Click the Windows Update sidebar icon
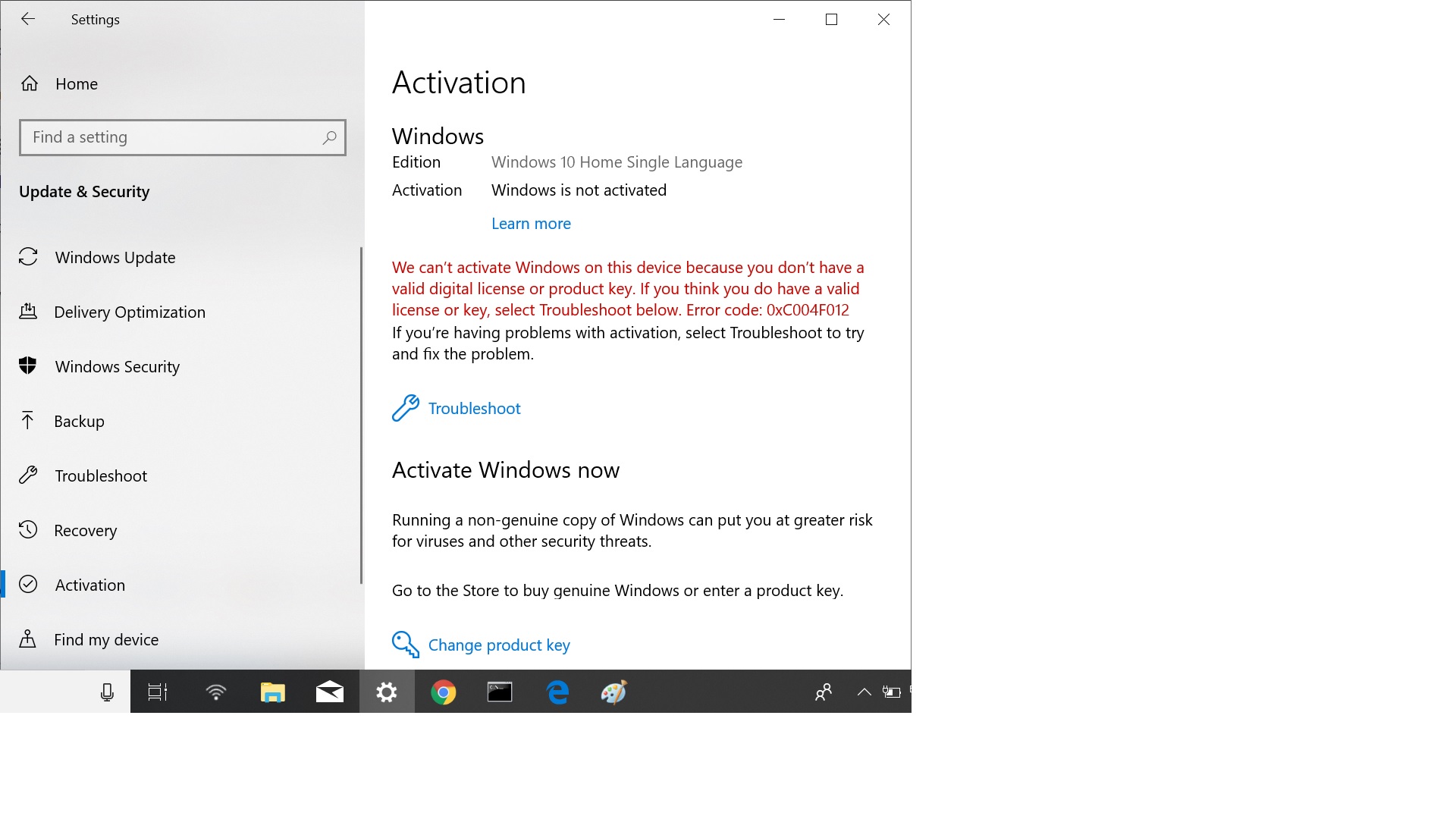The image size is (1456, 819). (28, 257)
